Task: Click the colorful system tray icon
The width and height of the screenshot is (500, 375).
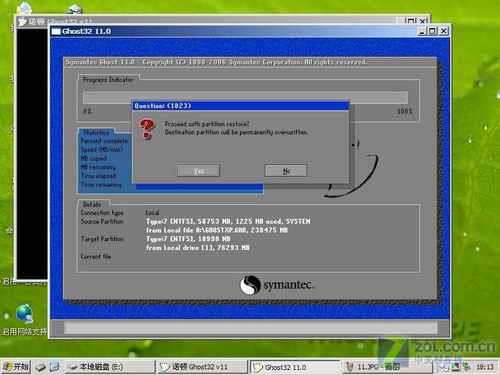Action: (x=455, y=367)
